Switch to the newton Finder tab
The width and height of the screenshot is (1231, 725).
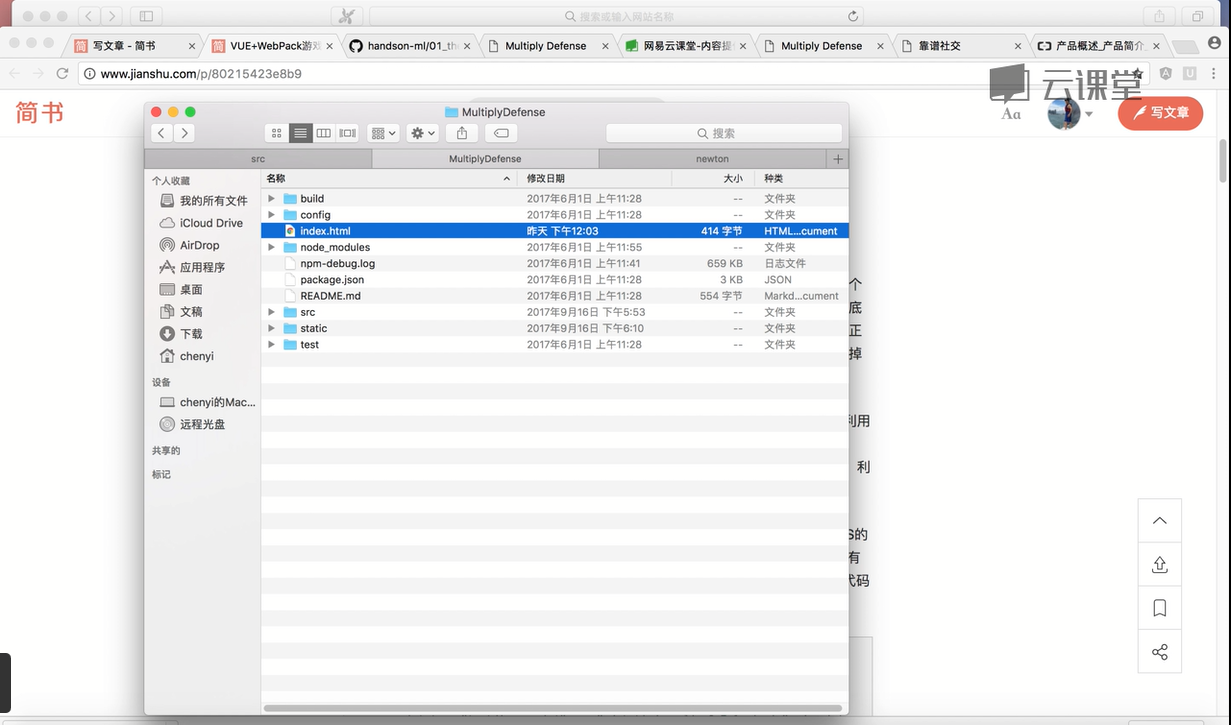pos(712,159)
